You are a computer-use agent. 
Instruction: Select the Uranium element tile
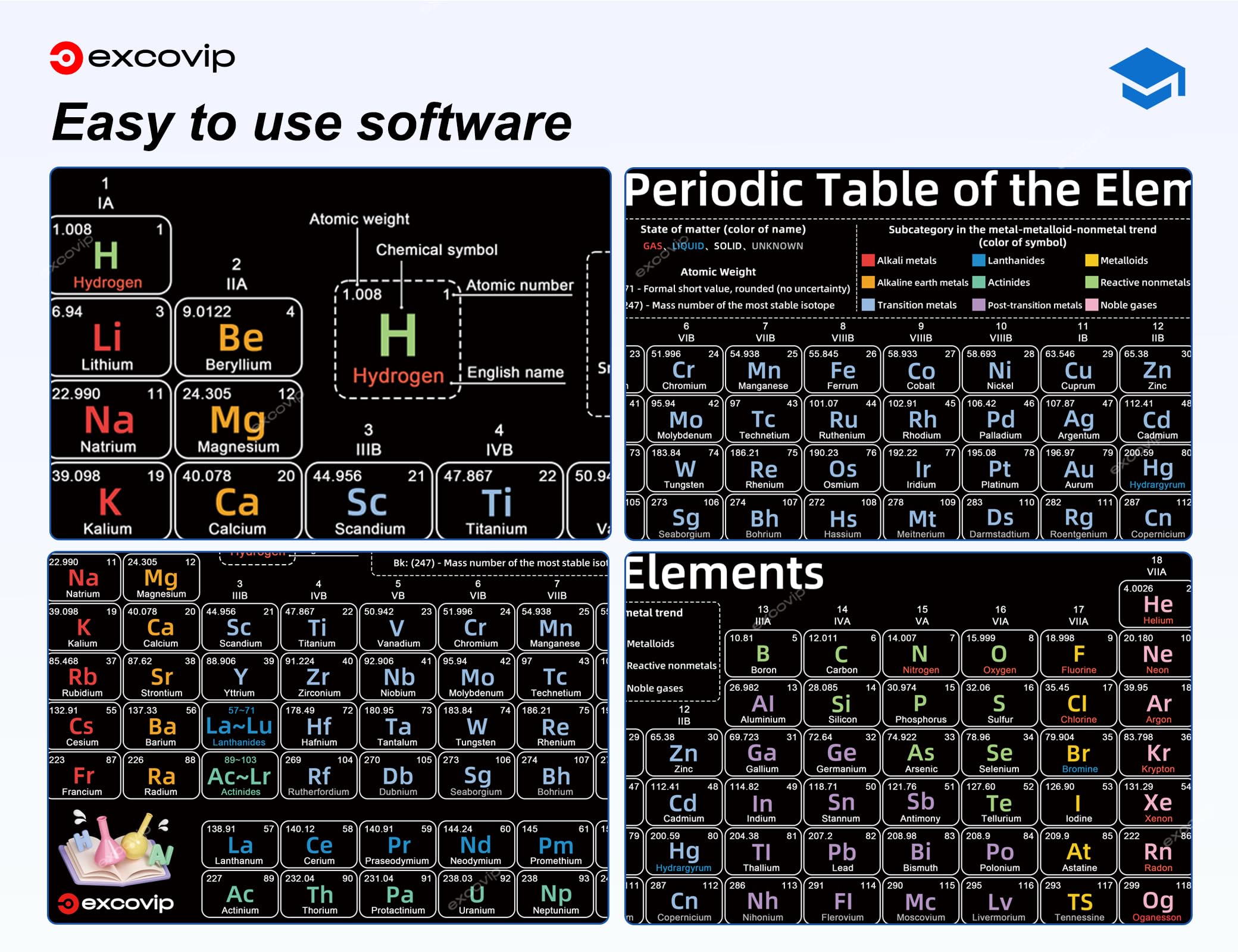(x=476, y=894)
